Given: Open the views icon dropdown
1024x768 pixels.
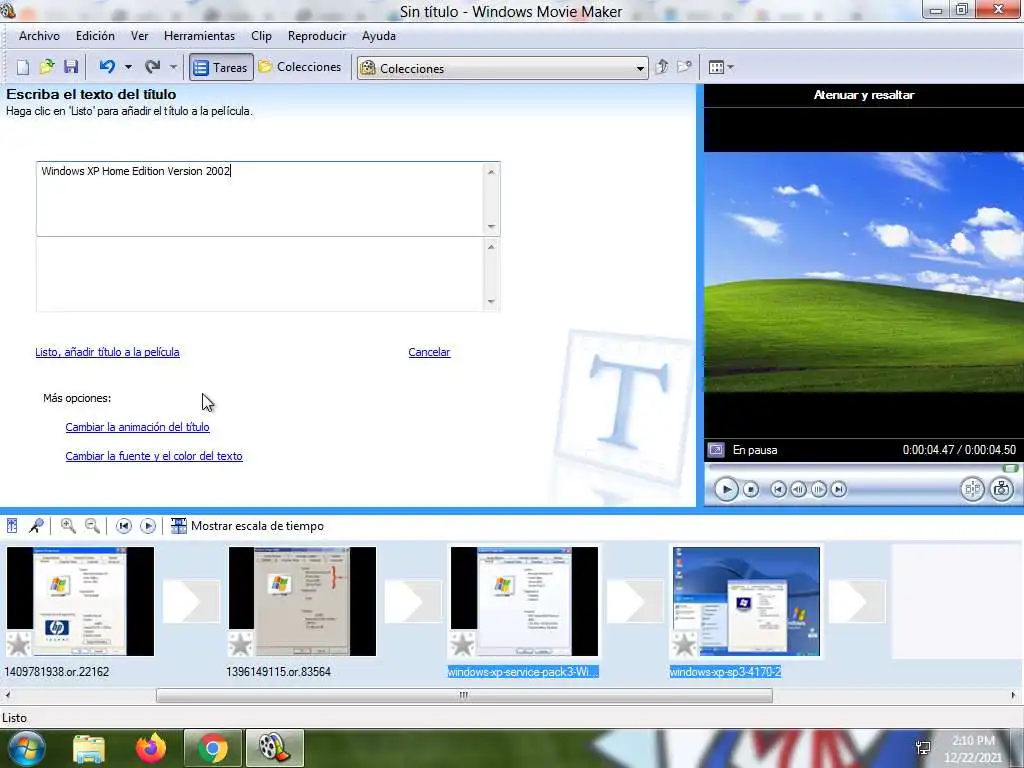Looking at the screenshot, I should (721, 67).
